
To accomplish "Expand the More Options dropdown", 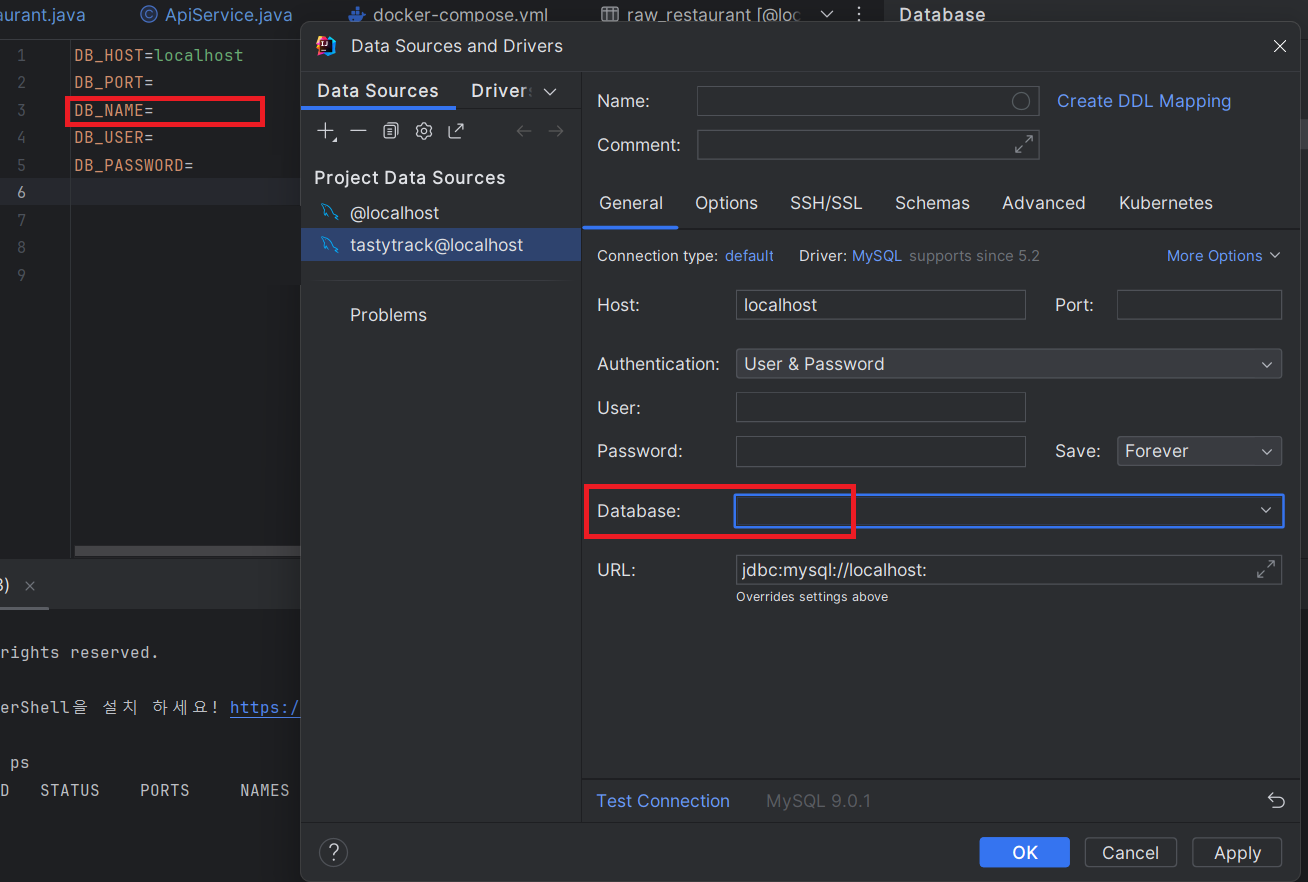I will click(1224, 256).
